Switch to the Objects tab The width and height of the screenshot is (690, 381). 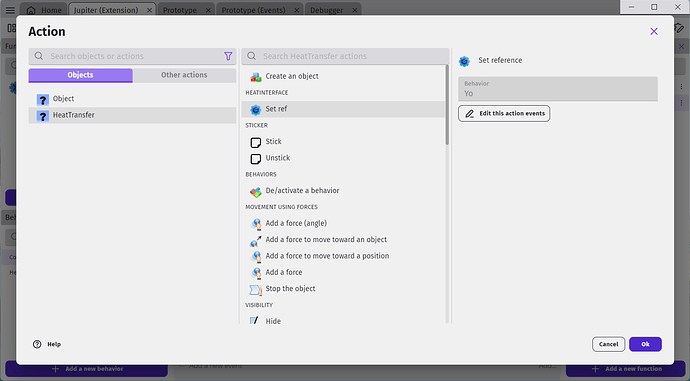[x=81, y=75]
